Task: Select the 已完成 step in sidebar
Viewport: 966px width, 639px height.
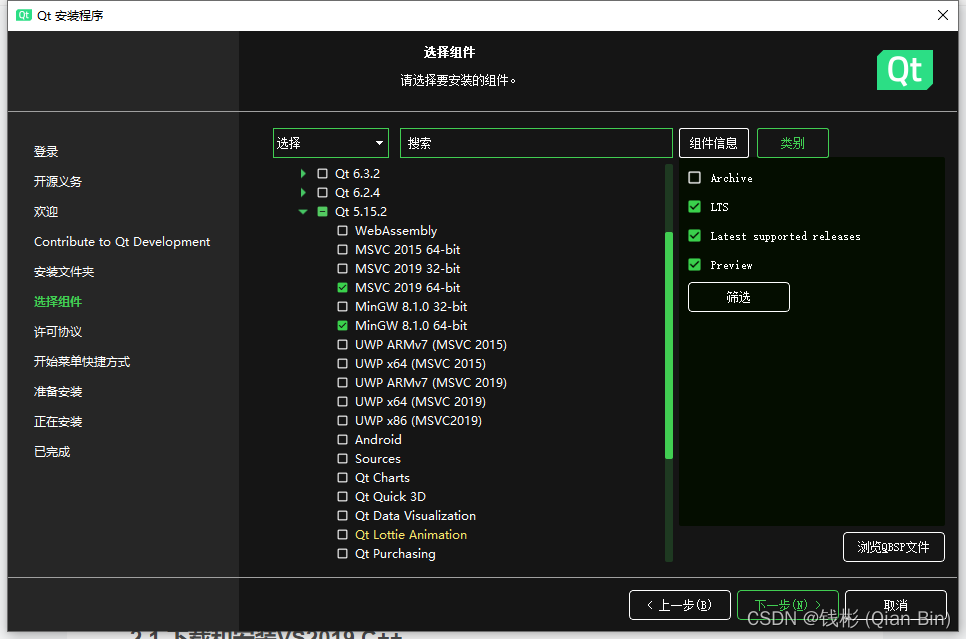Action: (52, 452)
